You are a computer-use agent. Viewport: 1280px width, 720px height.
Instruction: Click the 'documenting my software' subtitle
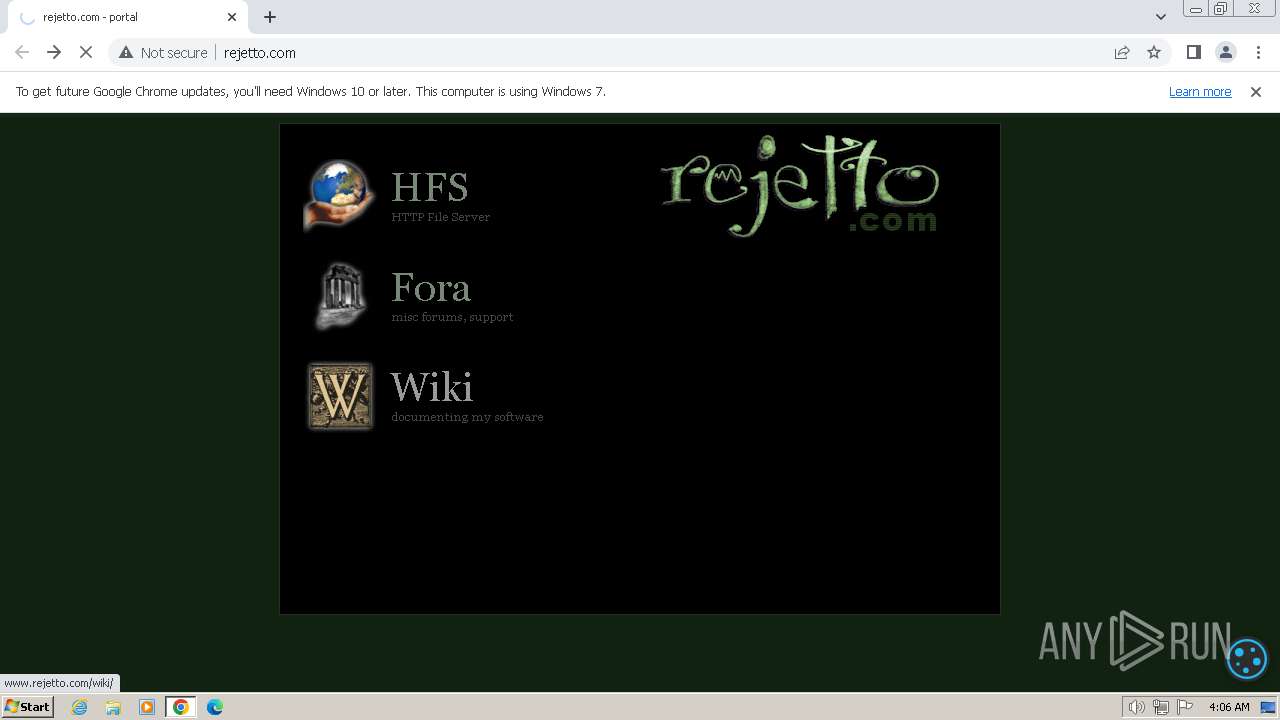tap(467, 417)
